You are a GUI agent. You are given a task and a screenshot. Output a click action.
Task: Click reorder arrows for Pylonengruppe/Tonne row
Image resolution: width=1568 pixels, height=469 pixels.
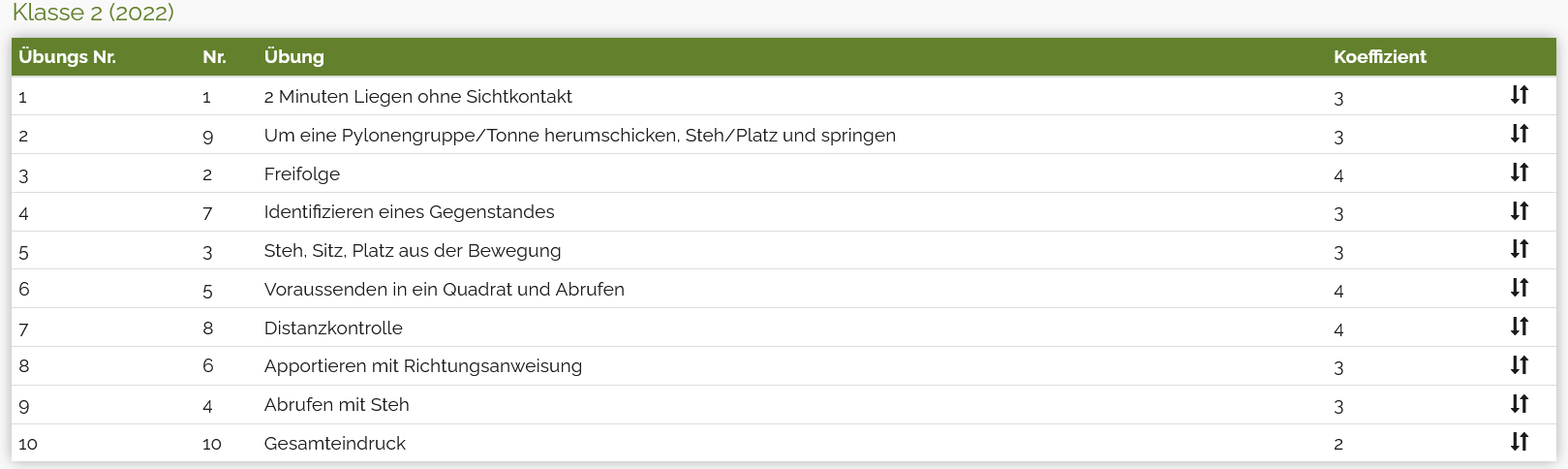coord(1519,134)
